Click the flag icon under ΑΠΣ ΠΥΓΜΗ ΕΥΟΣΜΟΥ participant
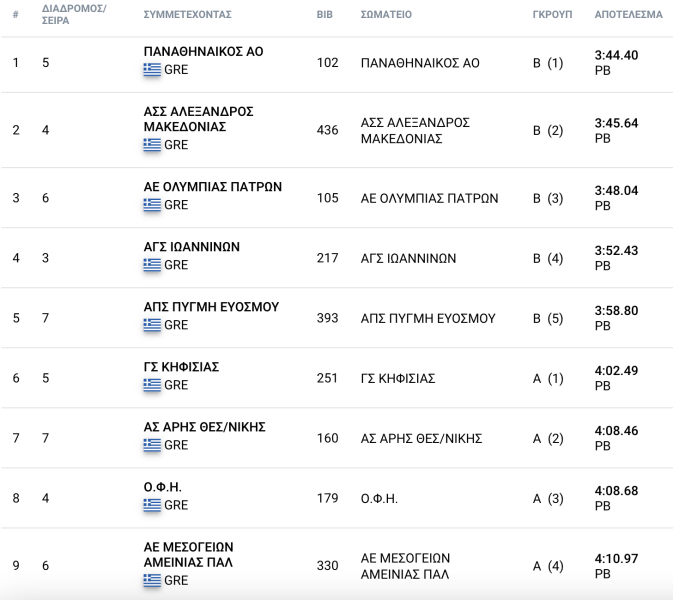The height and width of the screenshot is (600, 673). (152, 325)
